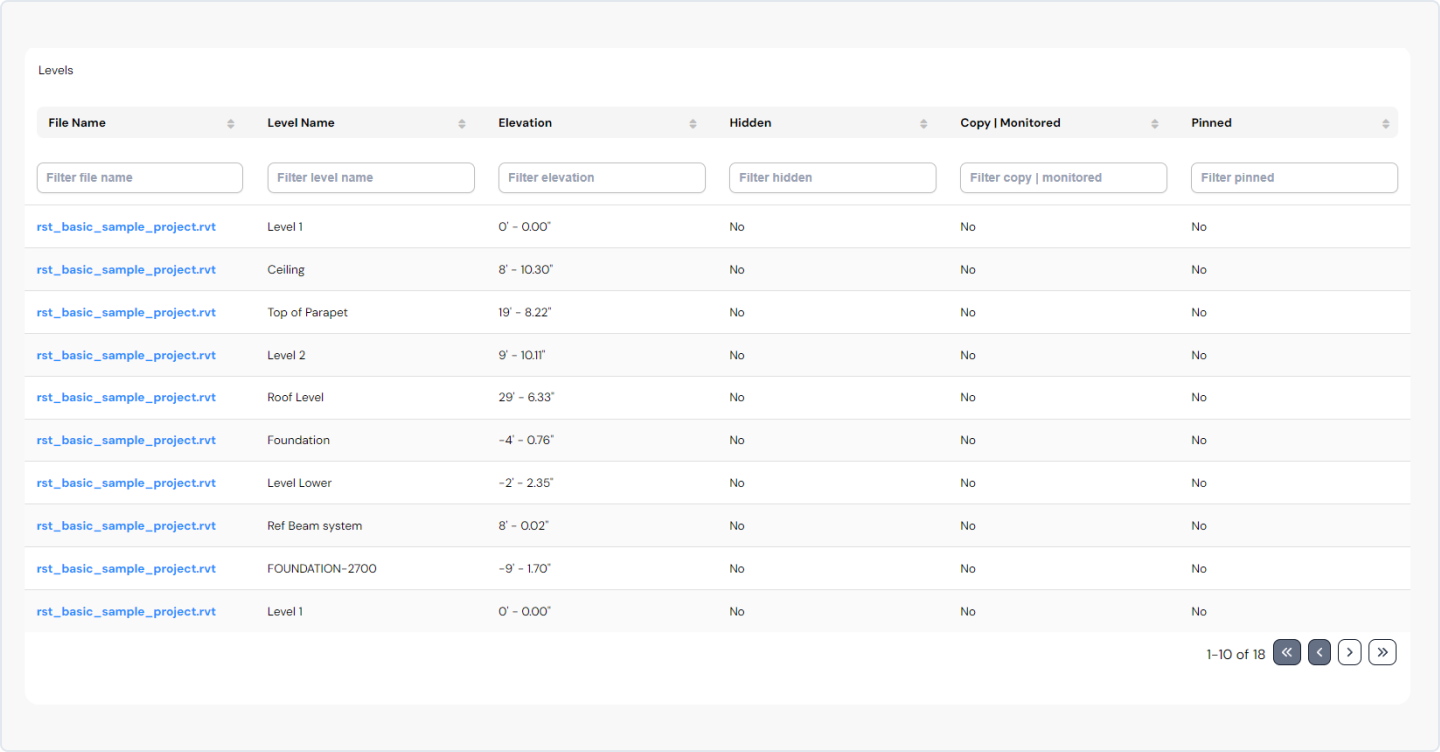Go to next page of levels
The image size is (1440, 752).
pos(1349,653)
